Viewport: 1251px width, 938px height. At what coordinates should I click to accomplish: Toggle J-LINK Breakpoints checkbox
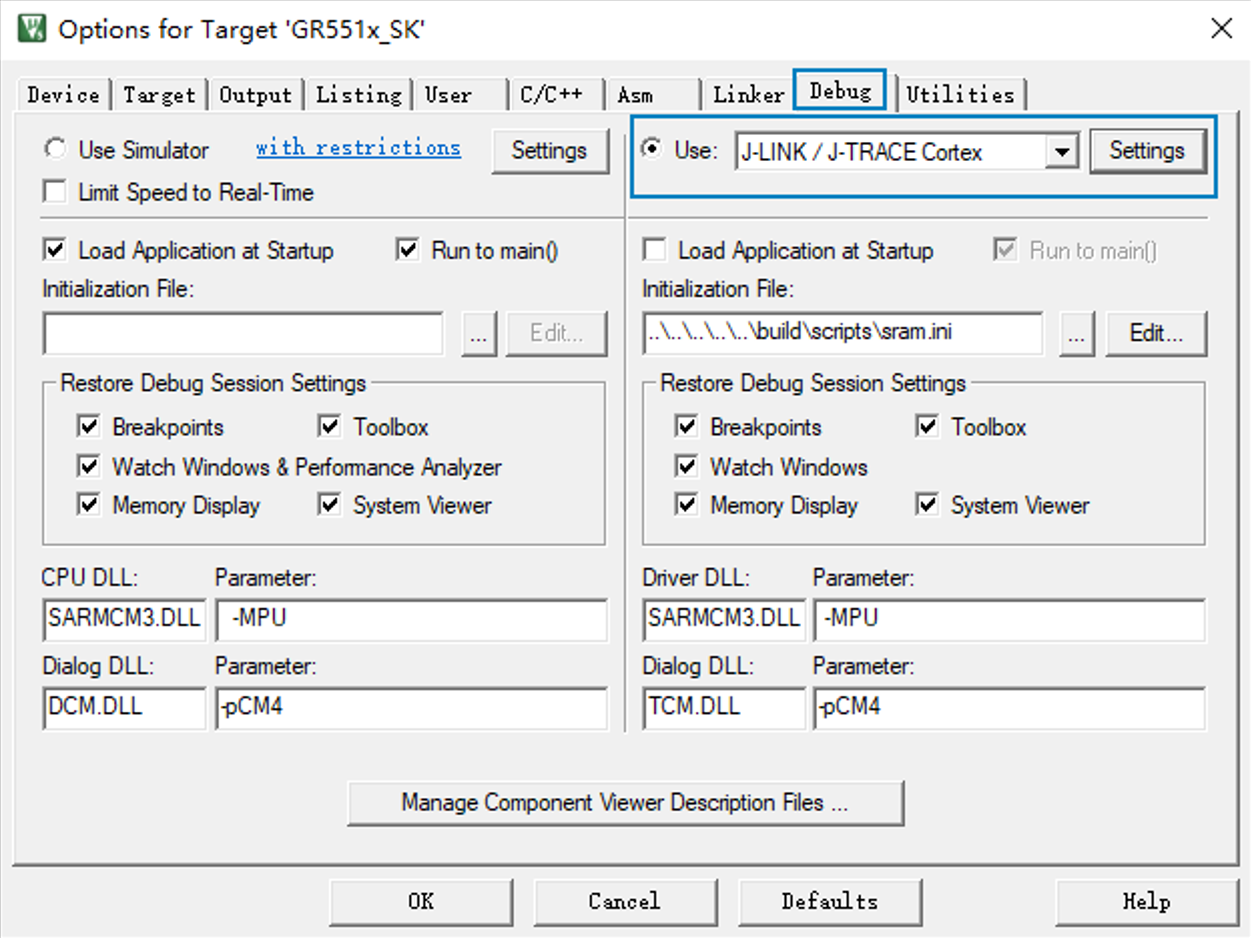[x=686, y=427]
